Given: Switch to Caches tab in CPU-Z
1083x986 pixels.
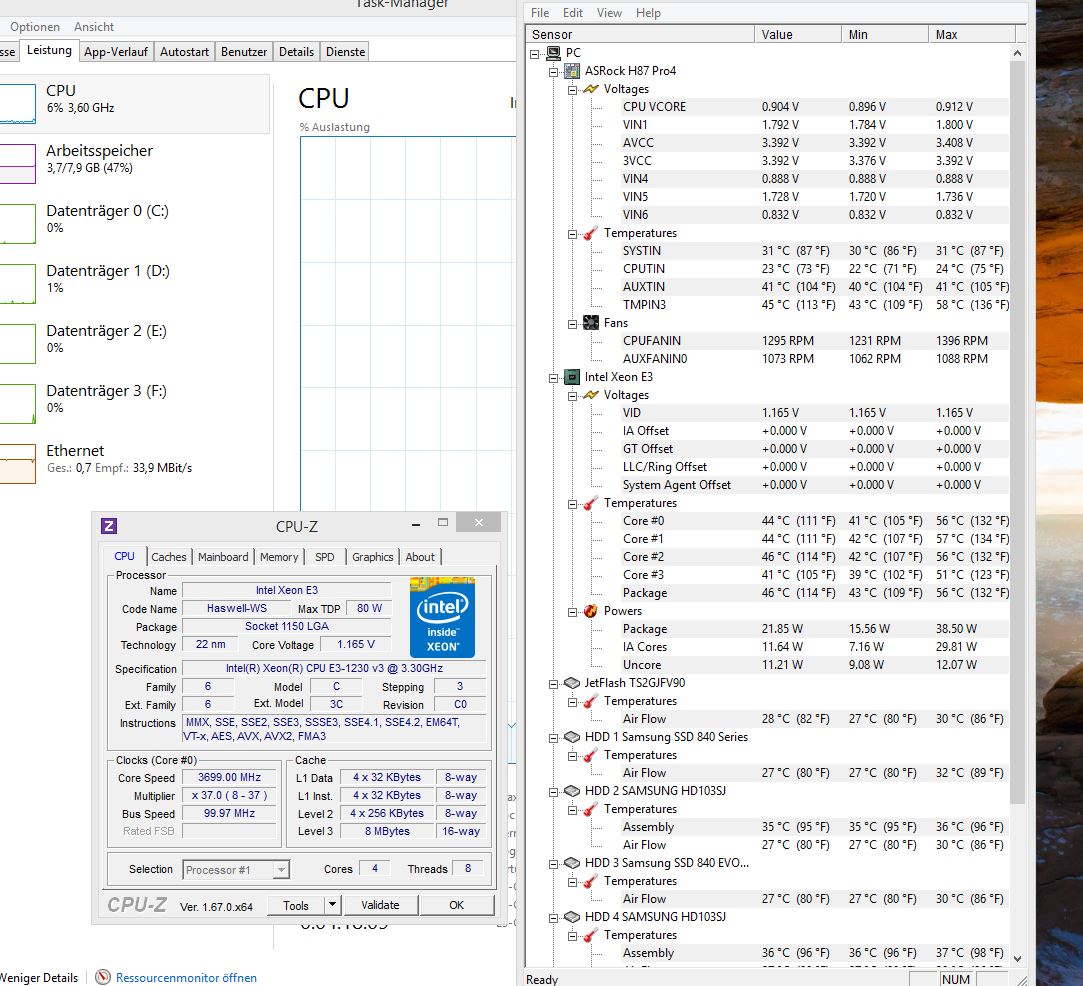Looking at the screenshot, I should [x=169, y=557].
